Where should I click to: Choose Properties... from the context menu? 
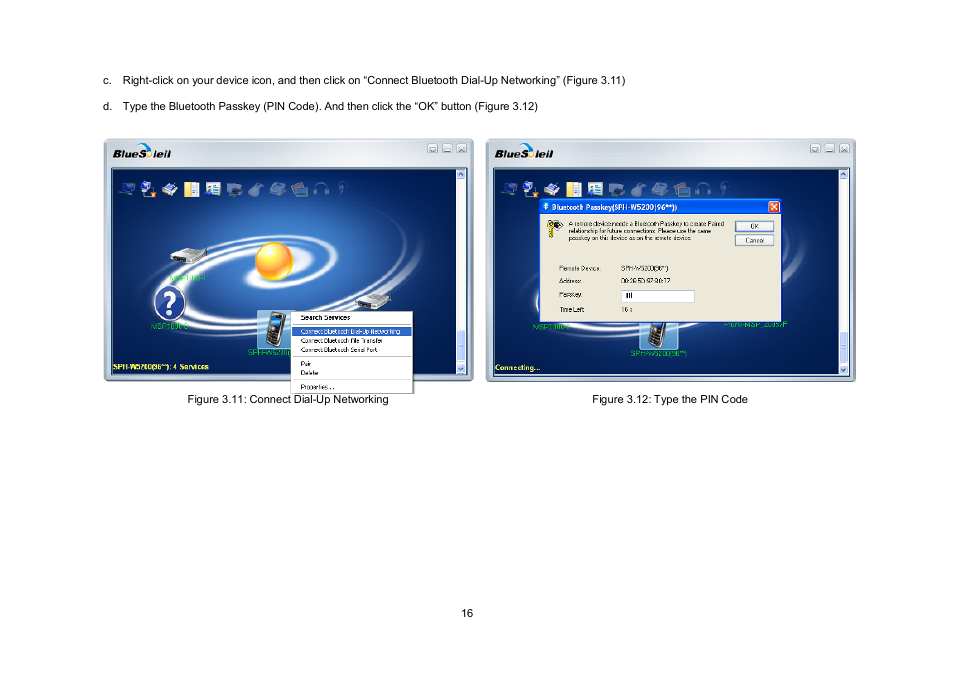pos(352,387)
